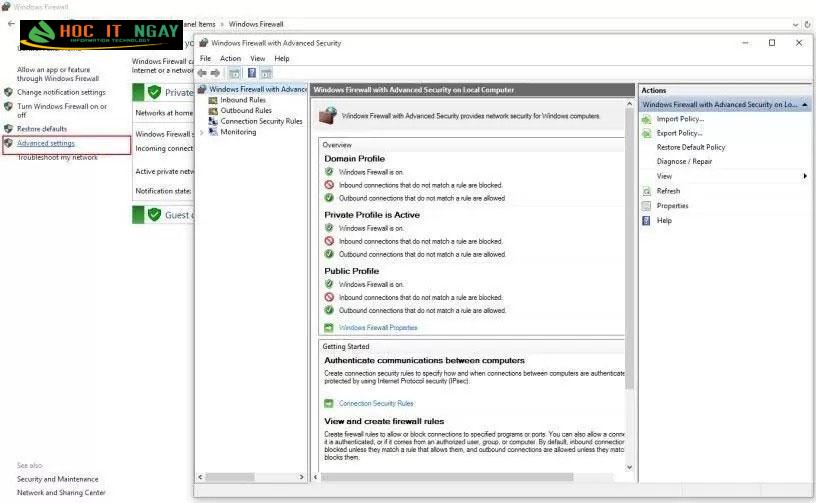Click the Domain Profile inbound blocked red icon
This screenshot has width=816, height=503.
329,185
